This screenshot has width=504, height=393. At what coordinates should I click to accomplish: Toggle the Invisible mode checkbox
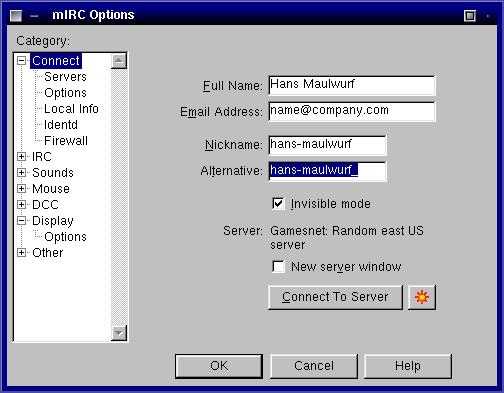[x=278, y=203]
